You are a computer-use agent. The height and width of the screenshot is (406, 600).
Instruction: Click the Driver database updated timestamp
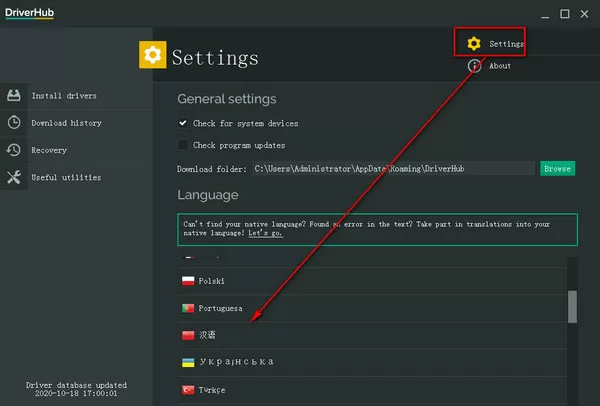(x=76, y=389)
